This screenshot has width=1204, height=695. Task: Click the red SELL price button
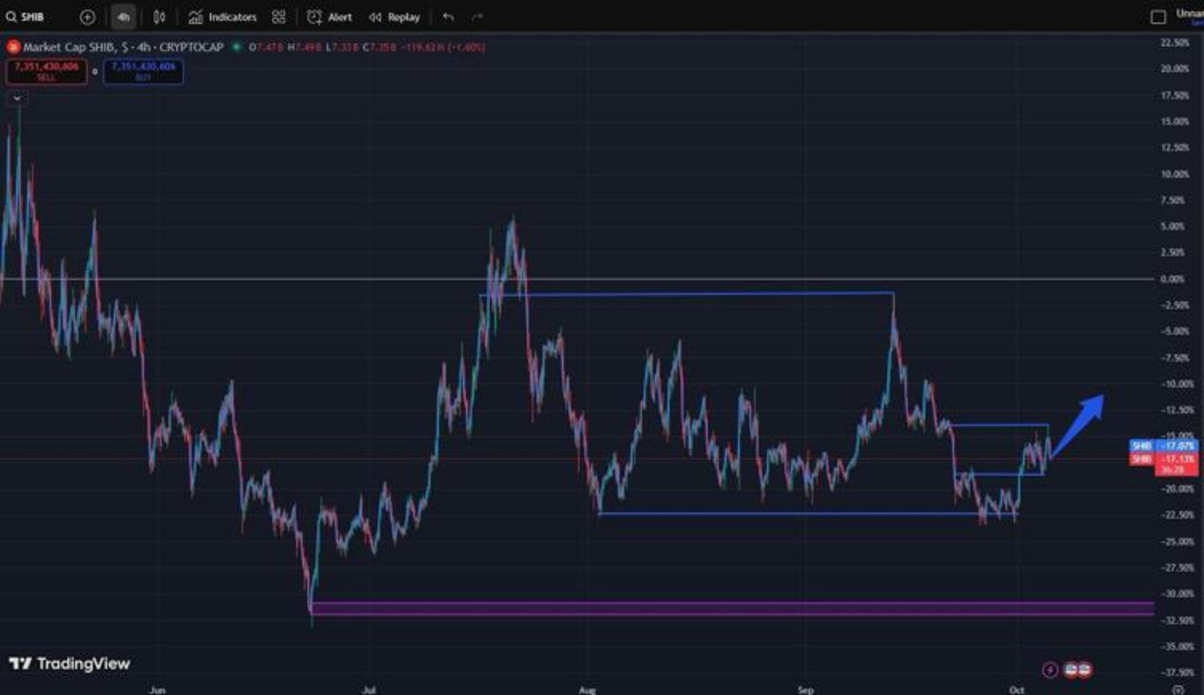click(47, 70)
